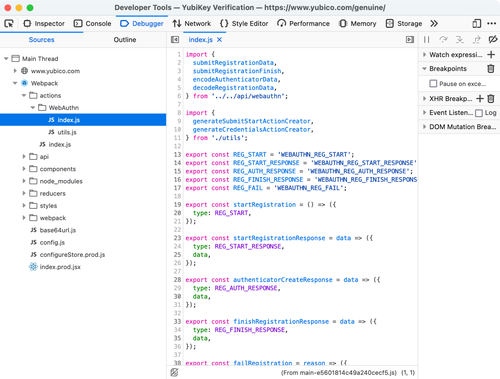
Task: Collapse the Webpack source node
Action: 15,83
